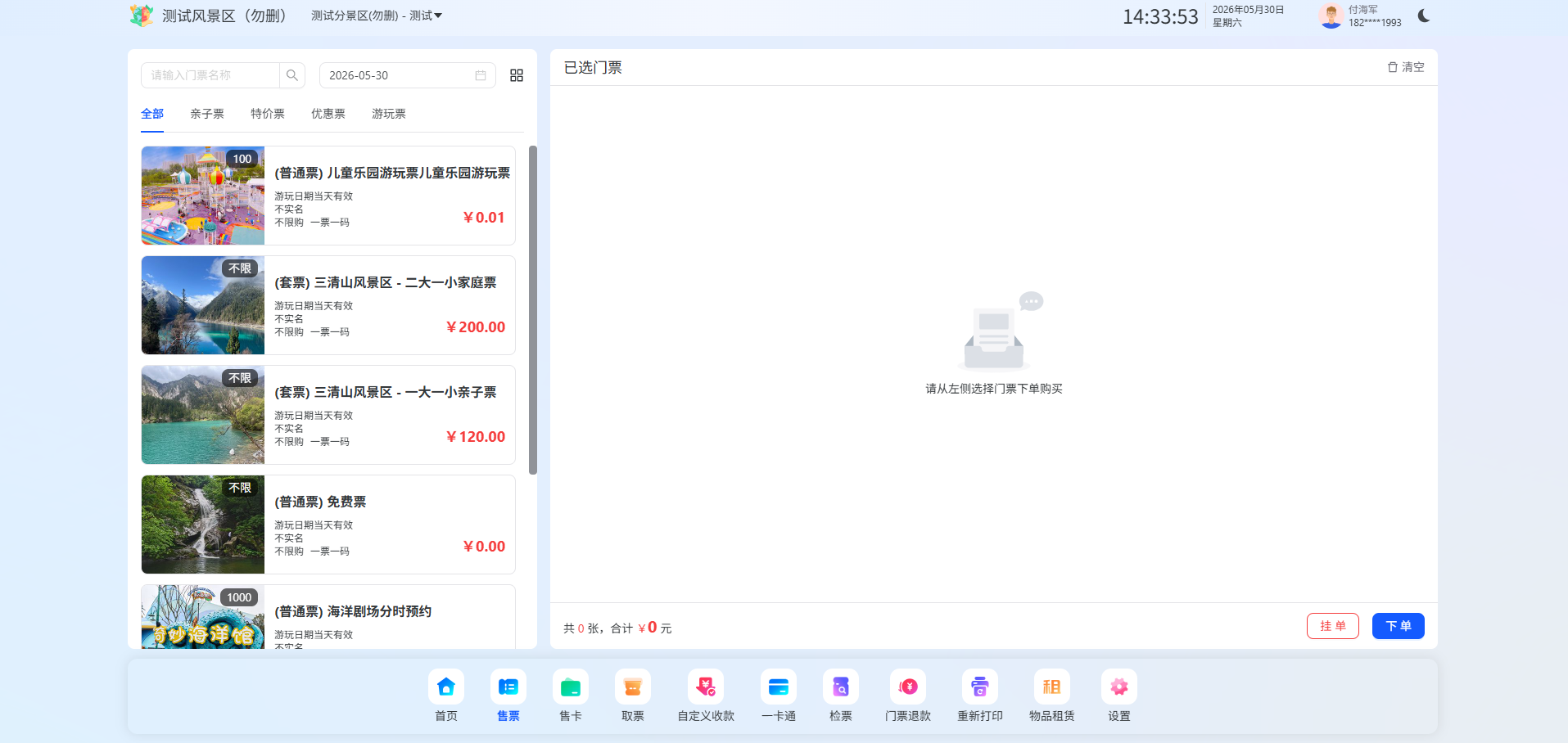Click the stock badge 1000
The height and width of the screenshot is (743, 1568).
tap(239, 597)
